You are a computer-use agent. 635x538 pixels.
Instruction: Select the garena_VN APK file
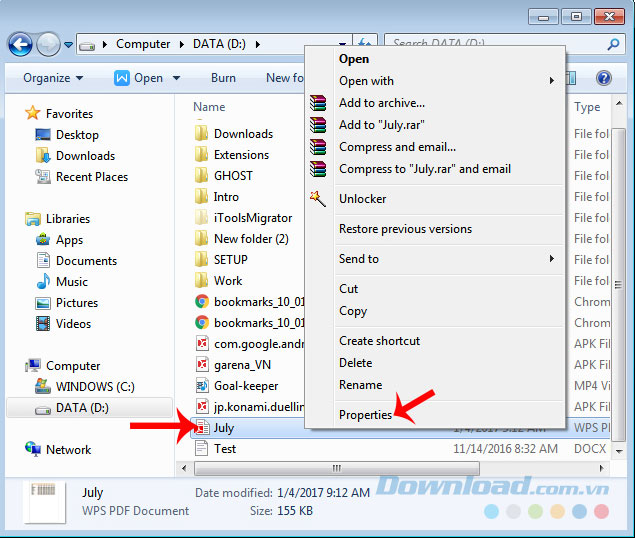(x=242, y=365)
